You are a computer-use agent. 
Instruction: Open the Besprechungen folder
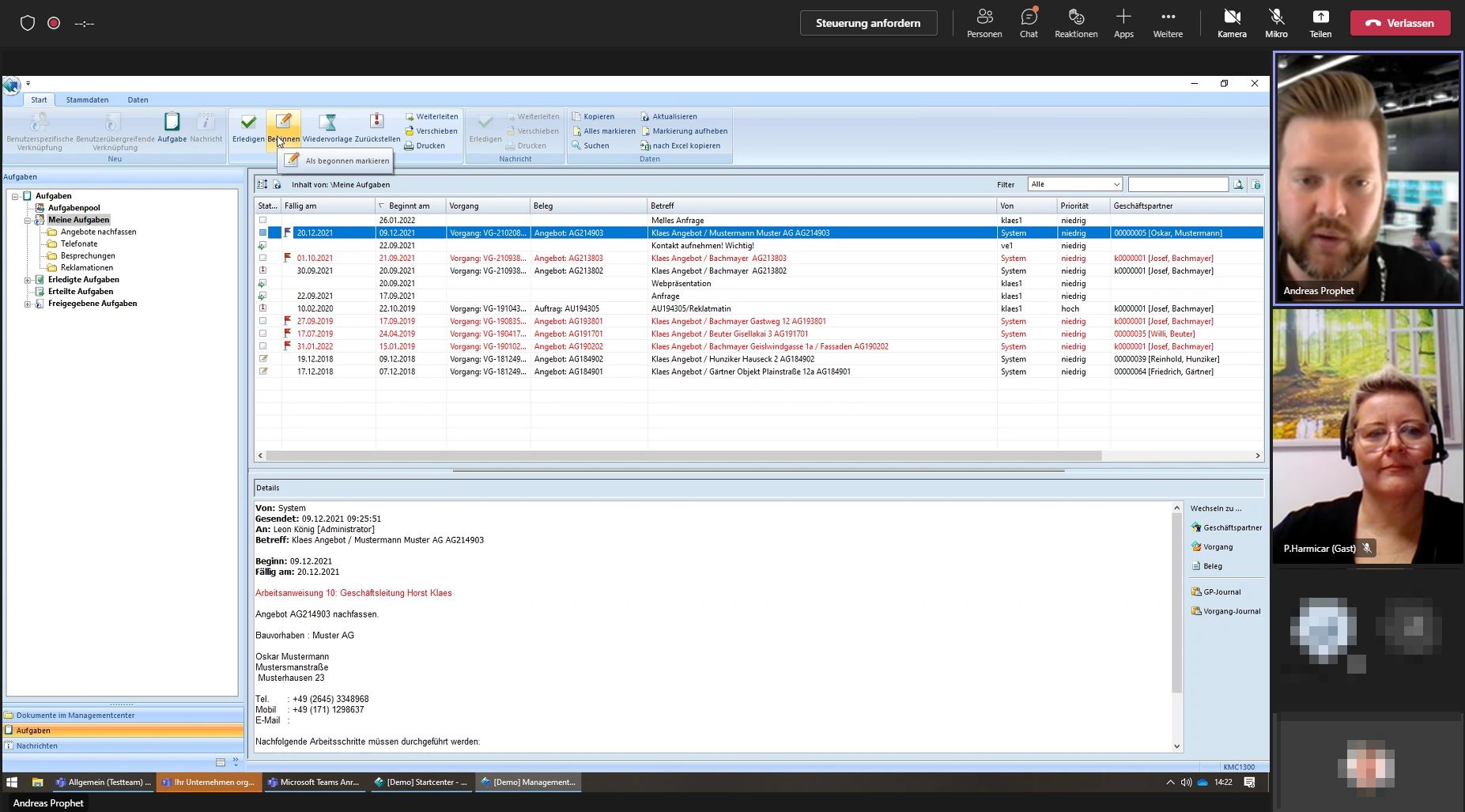point(88,255)
